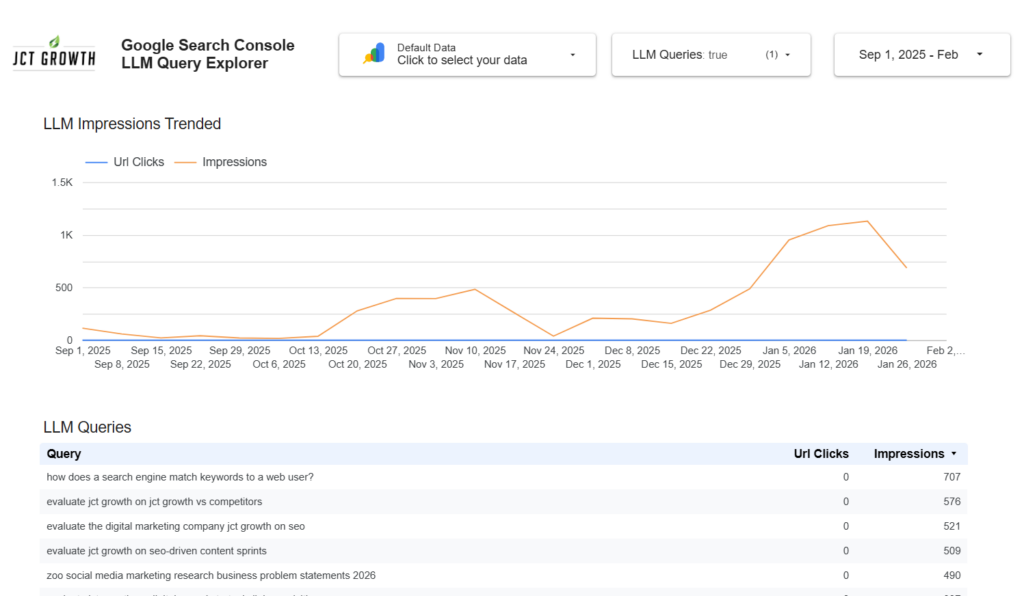Click the 707 impressions value cell

point(951,477)
